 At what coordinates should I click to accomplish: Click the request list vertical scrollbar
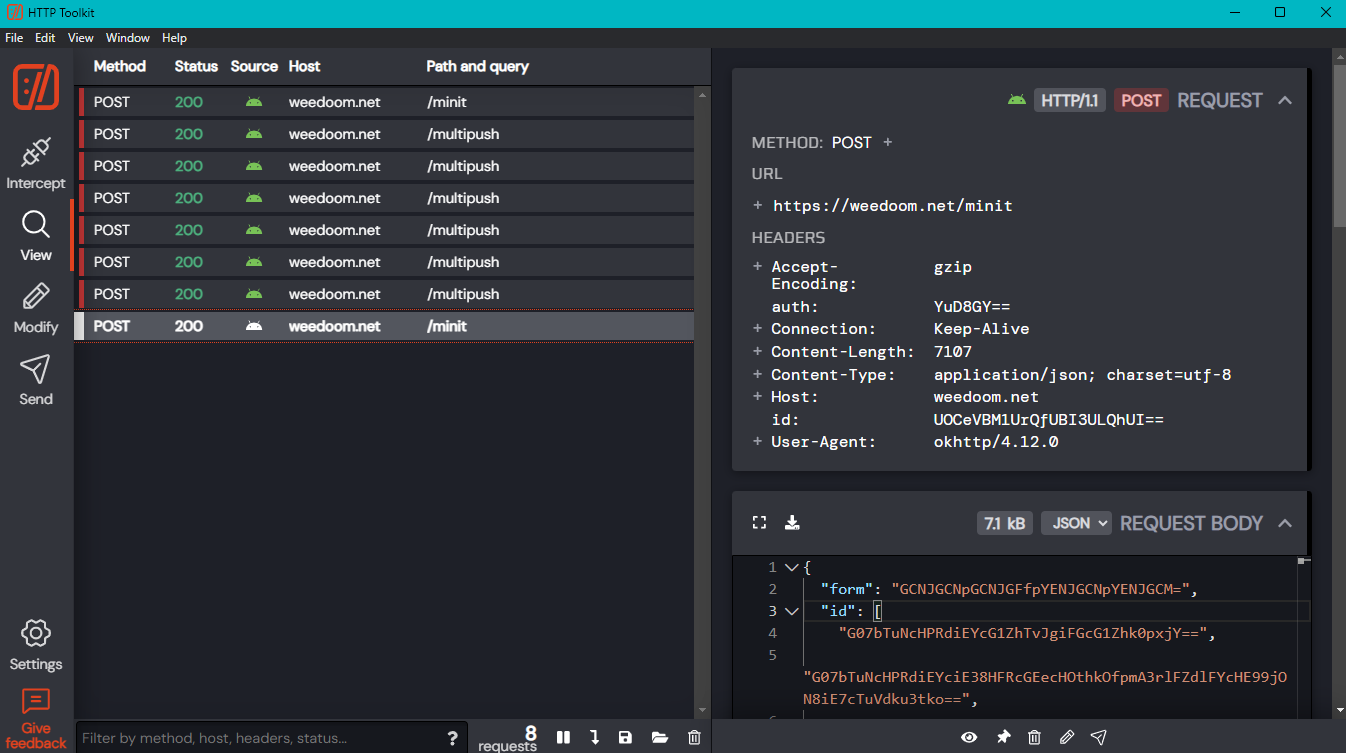[702, 400]
